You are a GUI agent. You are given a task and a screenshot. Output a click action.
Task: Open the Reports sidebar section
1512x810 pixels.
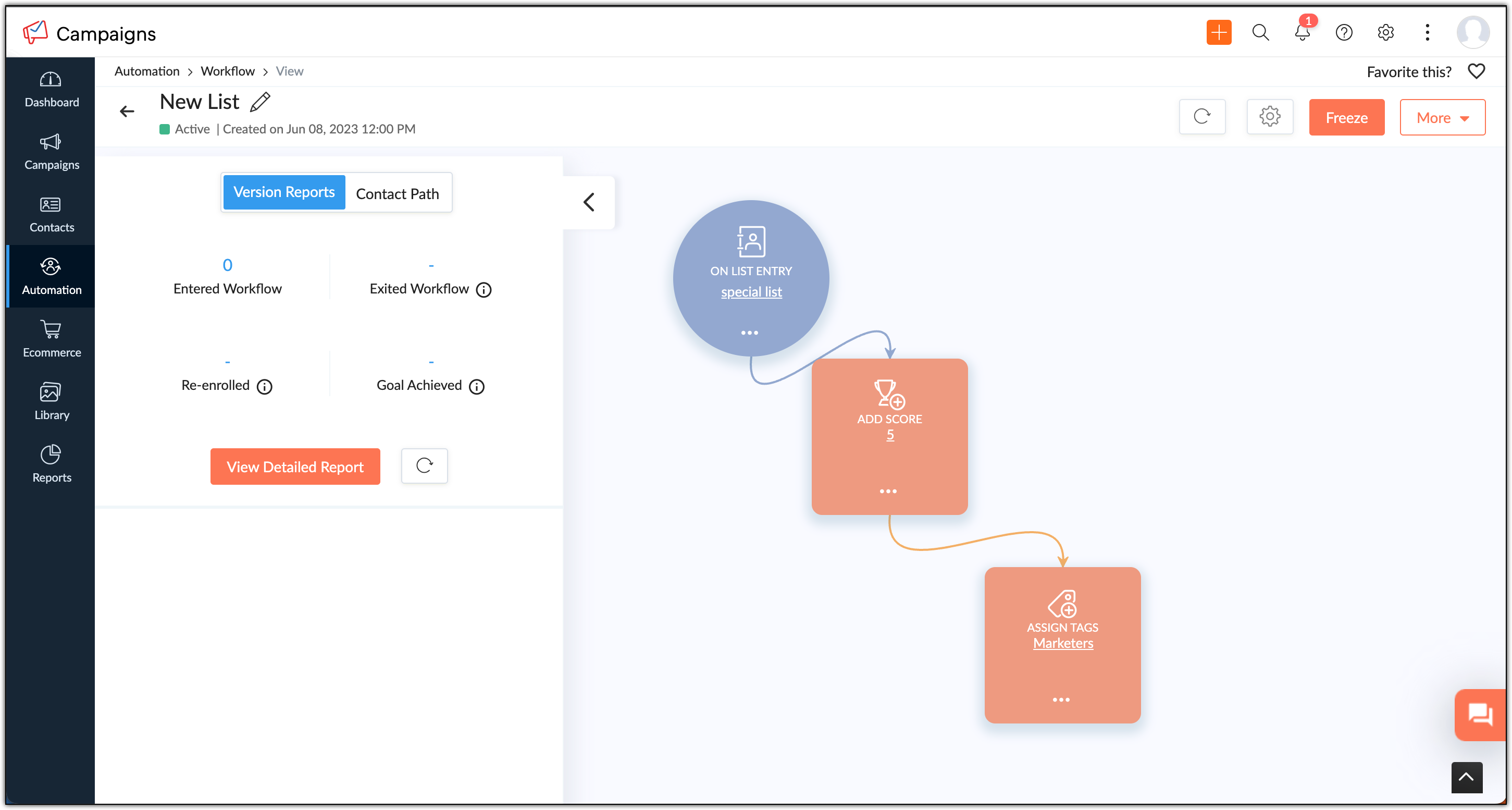pyautogui.click(x=51, y=464)
